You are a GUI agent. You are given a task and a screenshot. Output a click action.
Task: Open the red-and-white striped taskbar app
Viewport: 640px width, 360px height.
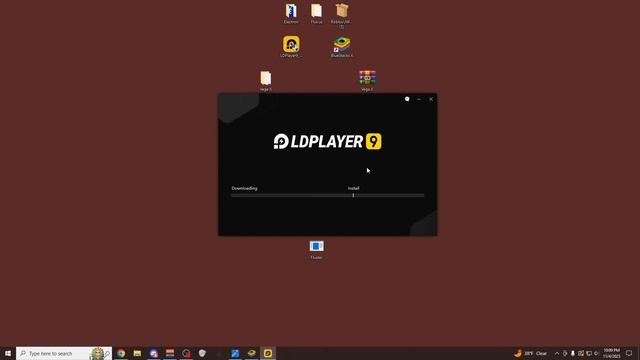coord(170,353)
